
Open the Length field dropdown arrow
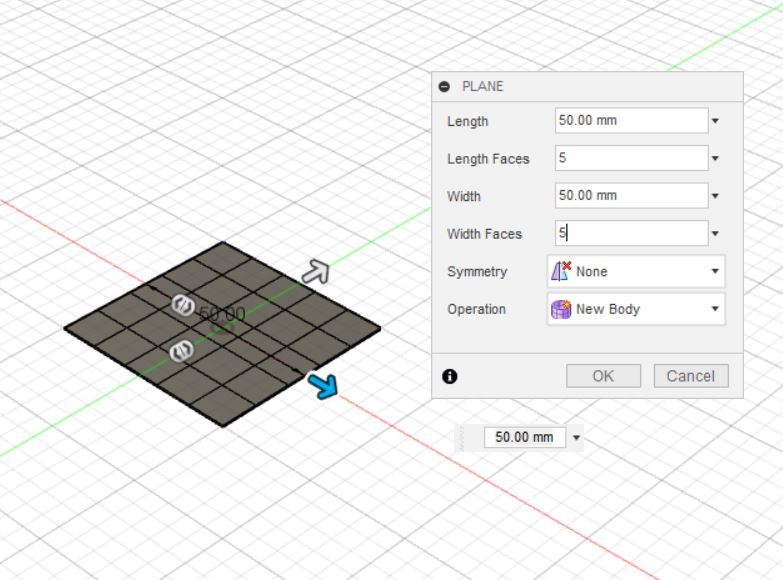click(715, 121)
